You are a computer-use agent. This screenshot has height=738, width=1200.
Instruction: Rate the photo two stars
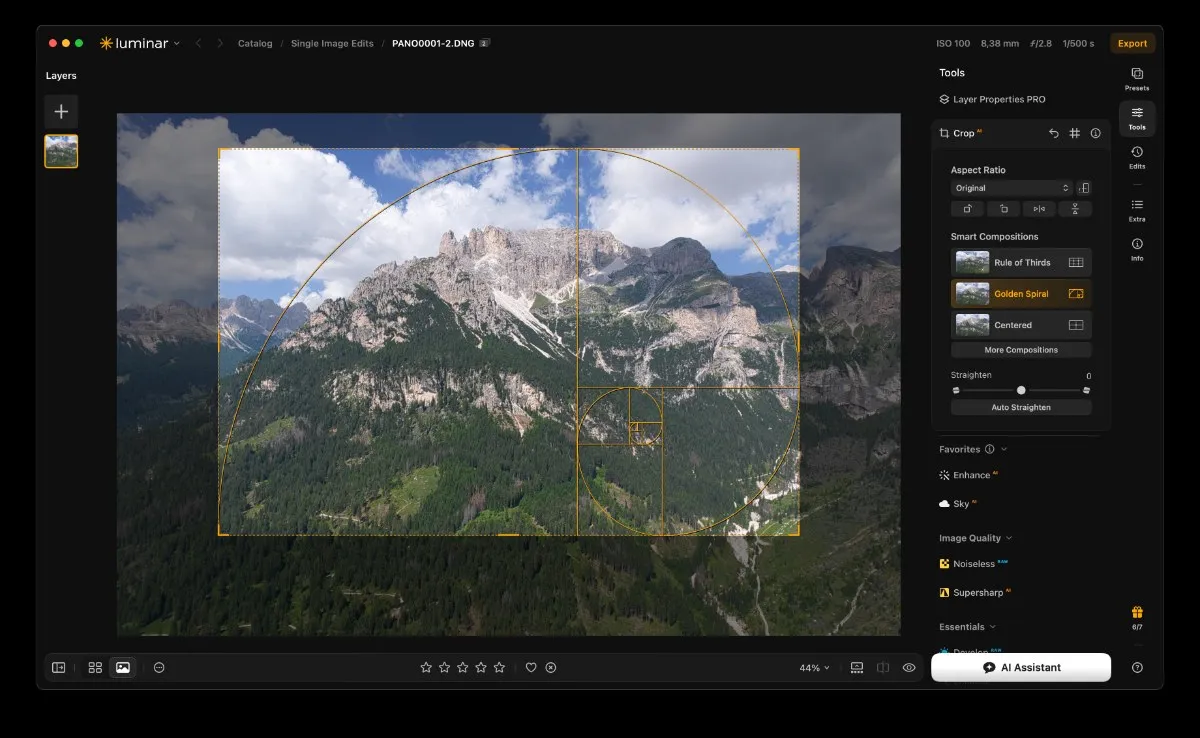coord(444,667)
